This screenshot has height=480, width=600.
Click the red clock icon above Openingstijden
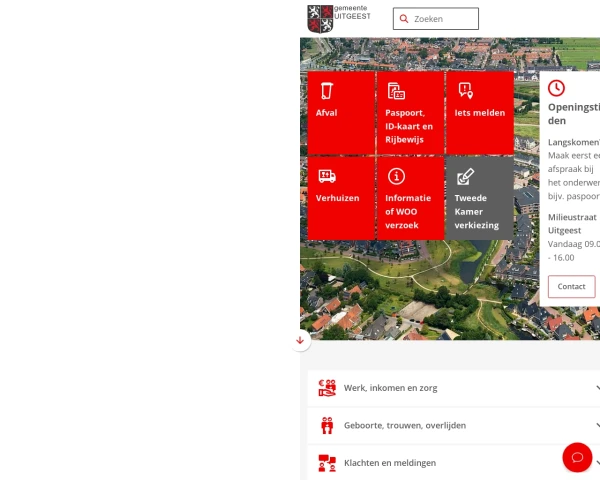tap(556, 88)
